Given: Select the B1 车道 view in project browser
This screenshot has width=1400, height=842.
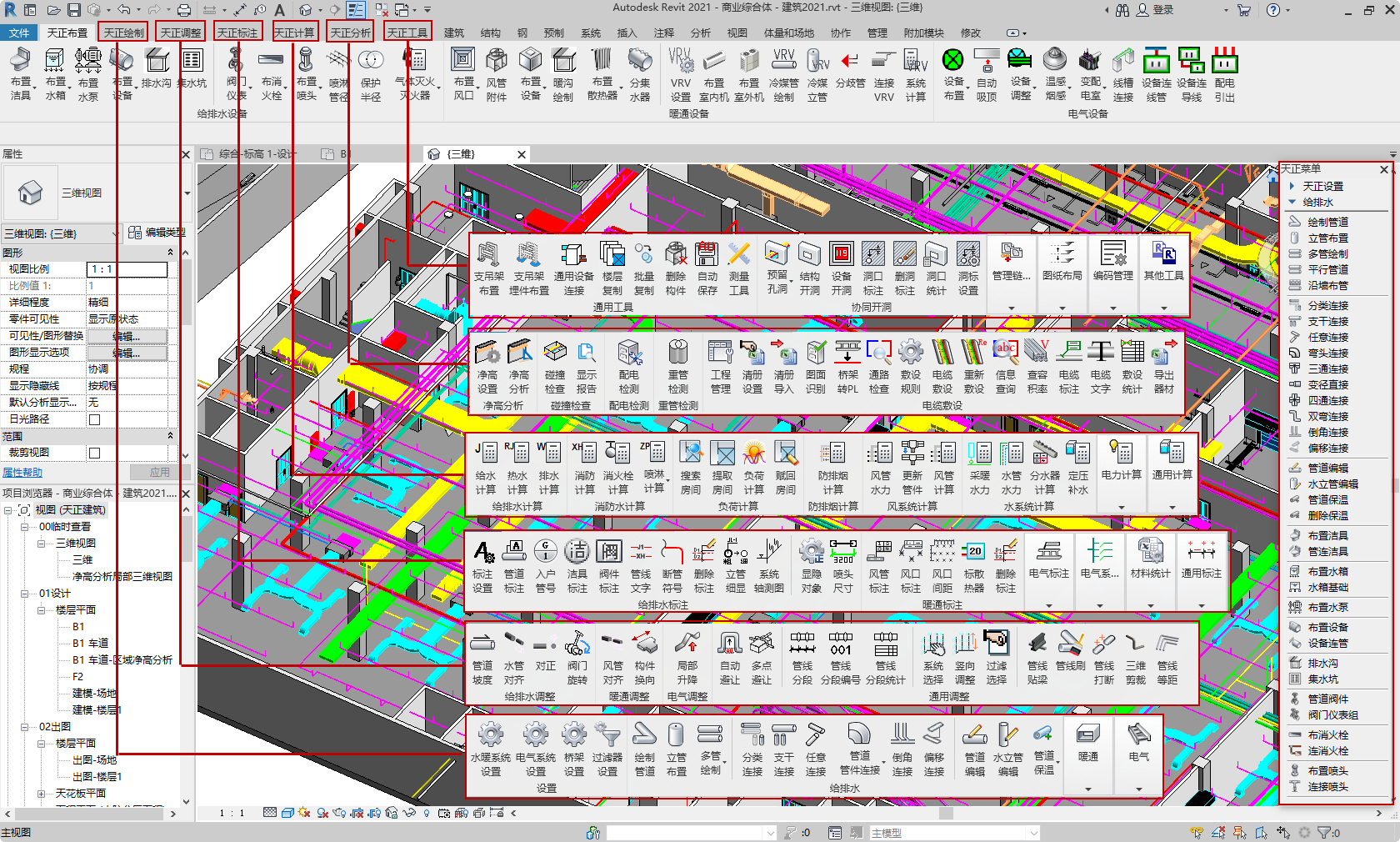Looking at the screenshot, I should (90, 644).
